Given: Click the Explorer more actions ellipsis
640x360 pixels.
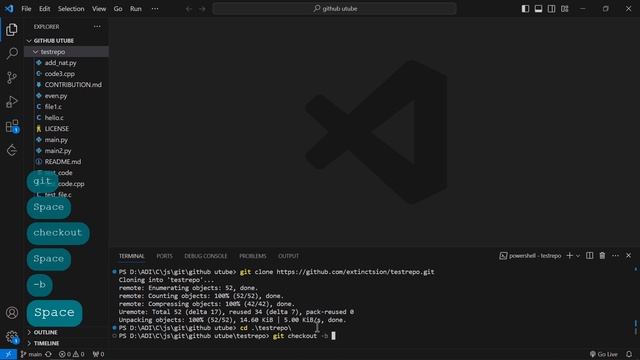Looking at the screenshot, I should coord(97,27).
